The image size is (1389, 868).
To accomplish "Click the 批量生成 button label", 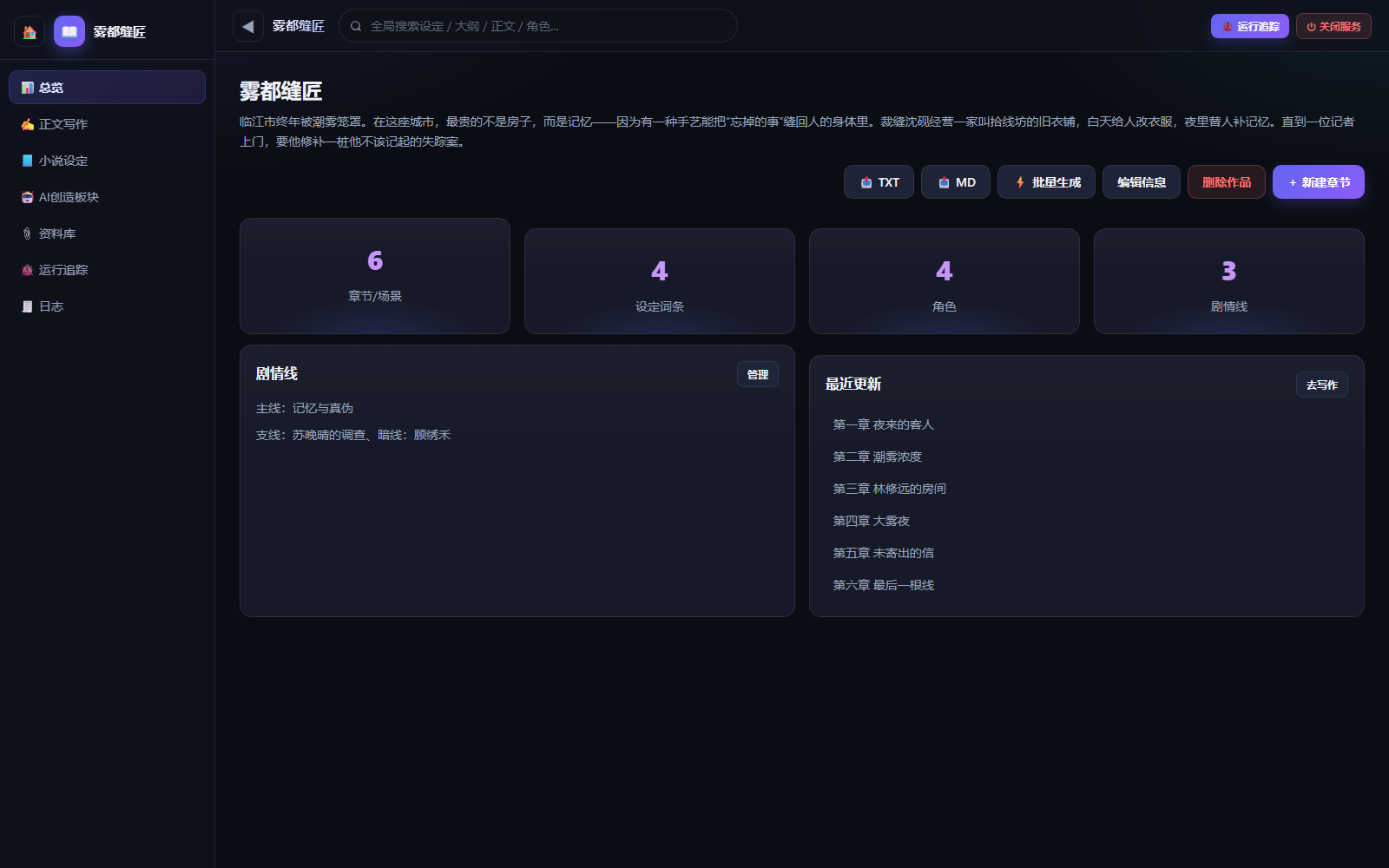I will click(x=1057, y=182).
